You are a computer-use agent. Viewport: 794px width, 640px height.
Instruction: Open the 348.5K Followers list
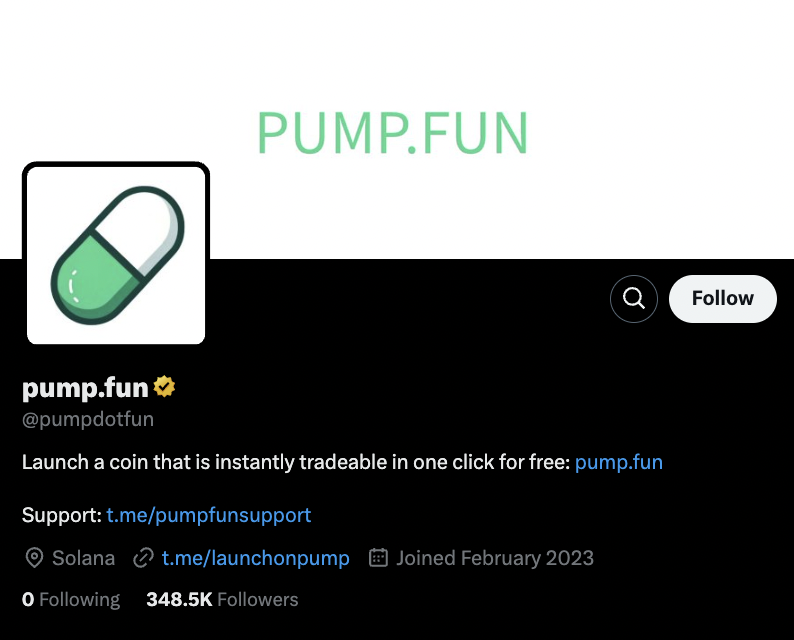222,600
